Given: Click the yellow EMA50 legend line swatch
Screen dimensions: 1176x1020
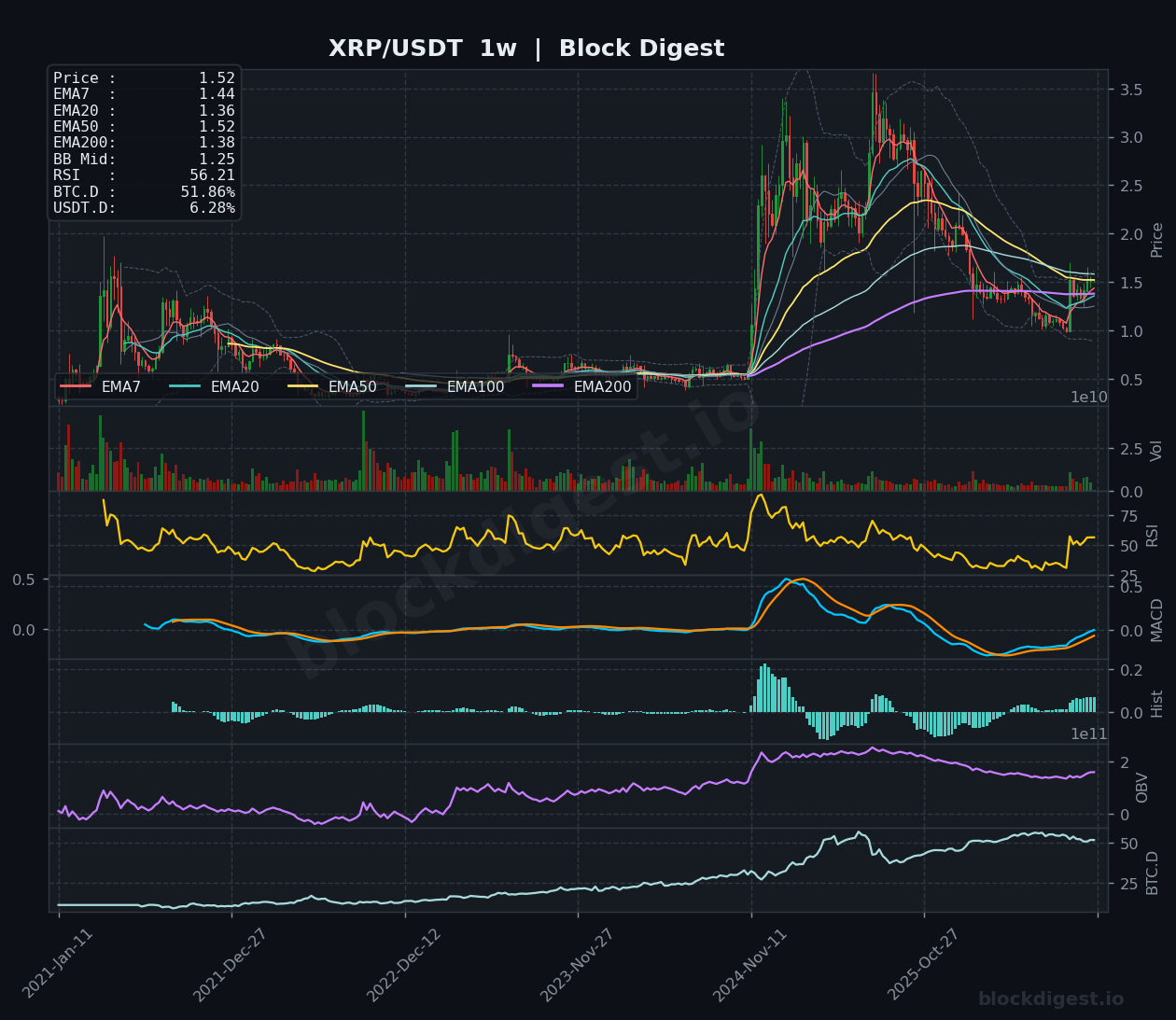Looking at the screenshot, I should (302, 386).
